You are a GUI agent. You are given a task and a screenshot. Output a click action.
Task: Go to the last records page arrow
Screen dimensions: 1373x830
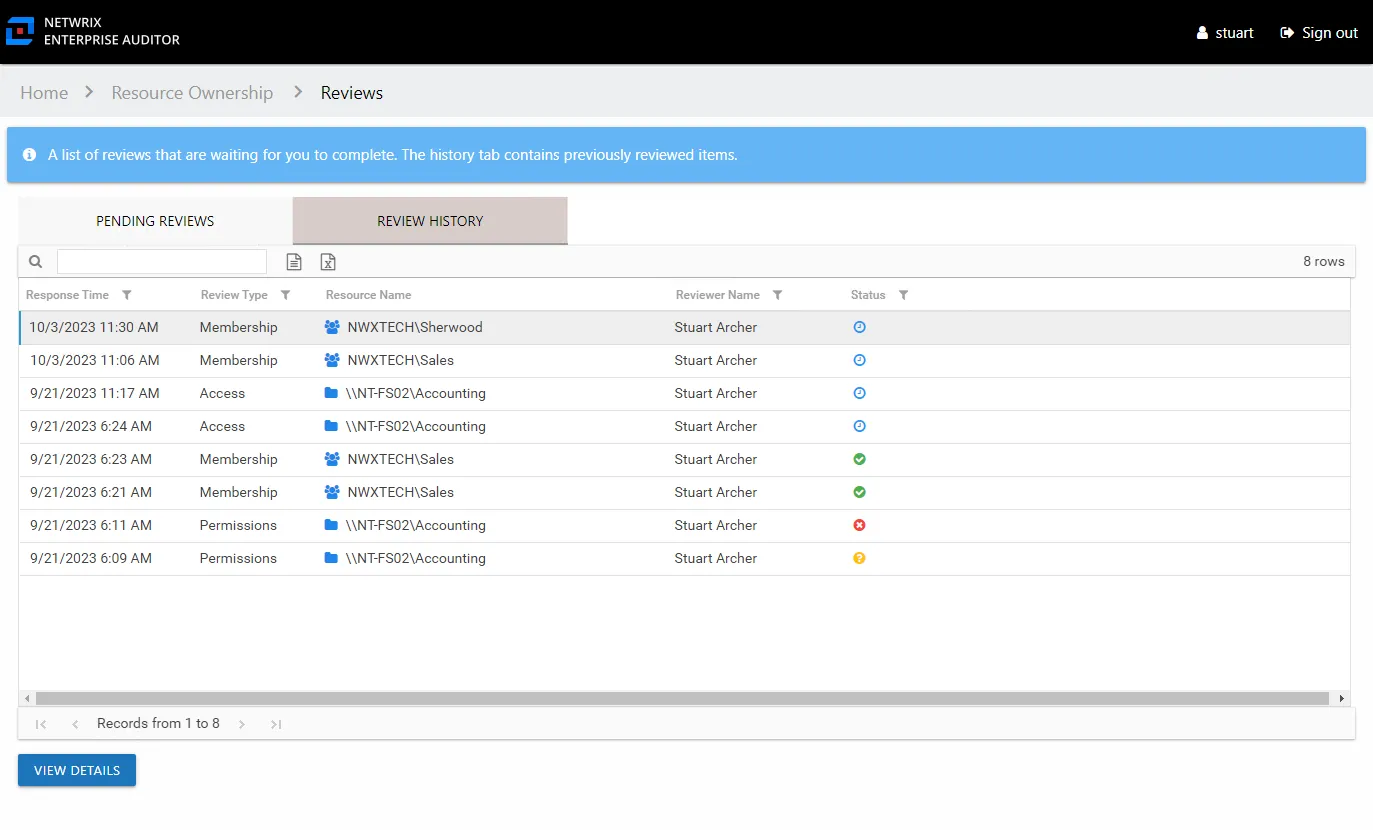276,724
